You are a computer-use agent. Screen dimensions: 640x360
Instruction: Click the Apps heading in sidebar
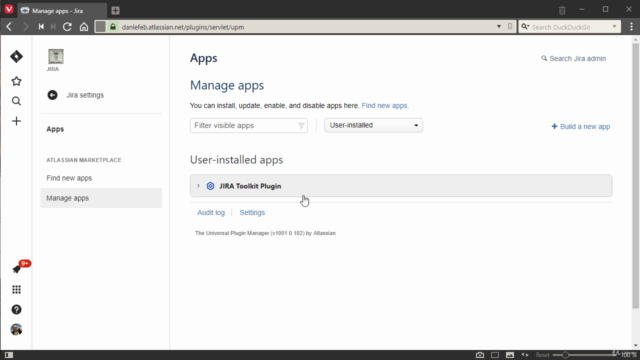[55, 129]
